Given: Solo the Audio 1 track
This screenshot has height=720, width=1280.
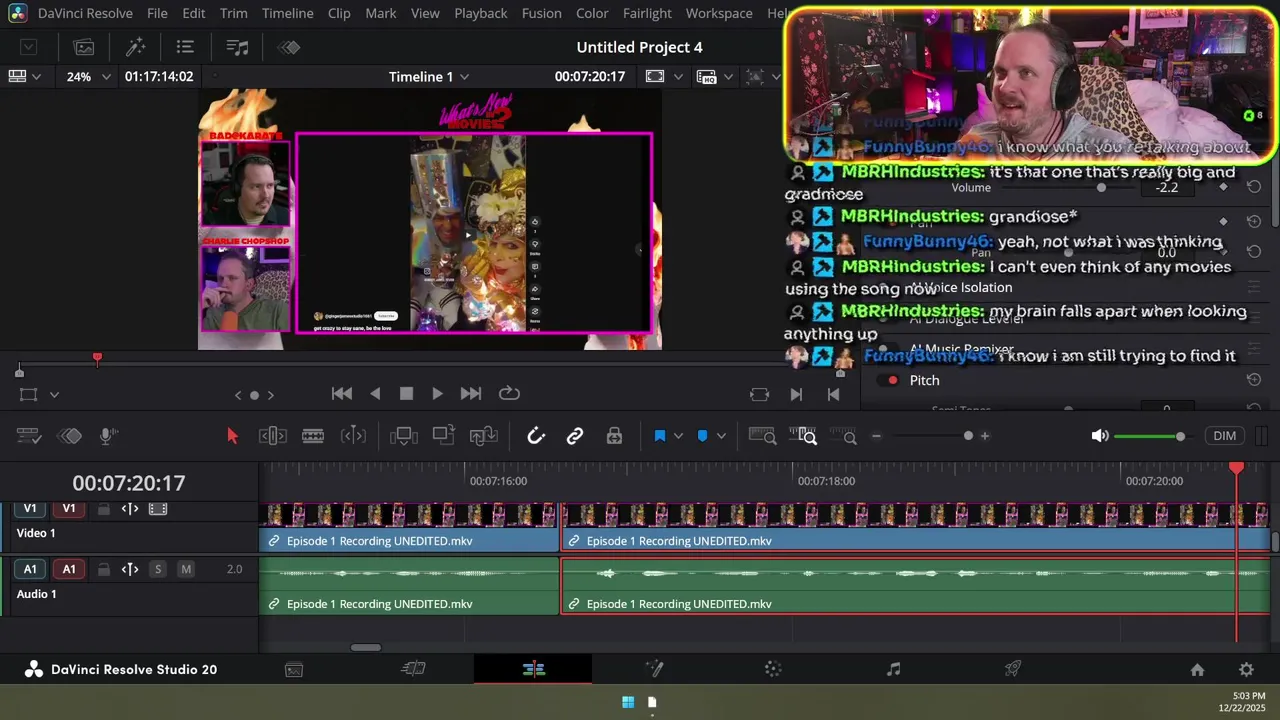Looking at the screenshot, I should tap(157, 569).
